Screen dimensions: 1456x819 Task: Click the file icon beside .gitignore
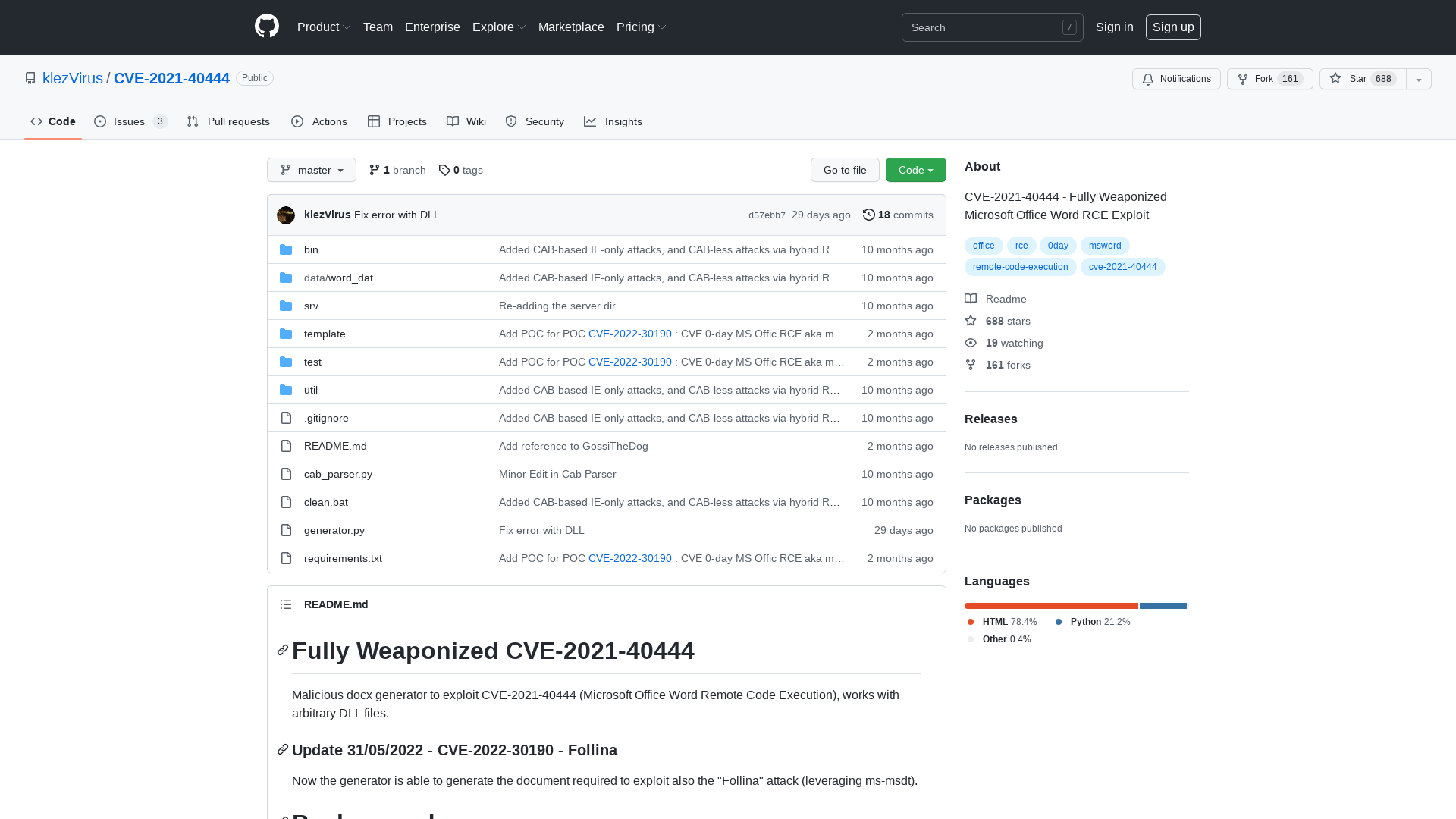[x=286, y=418]
